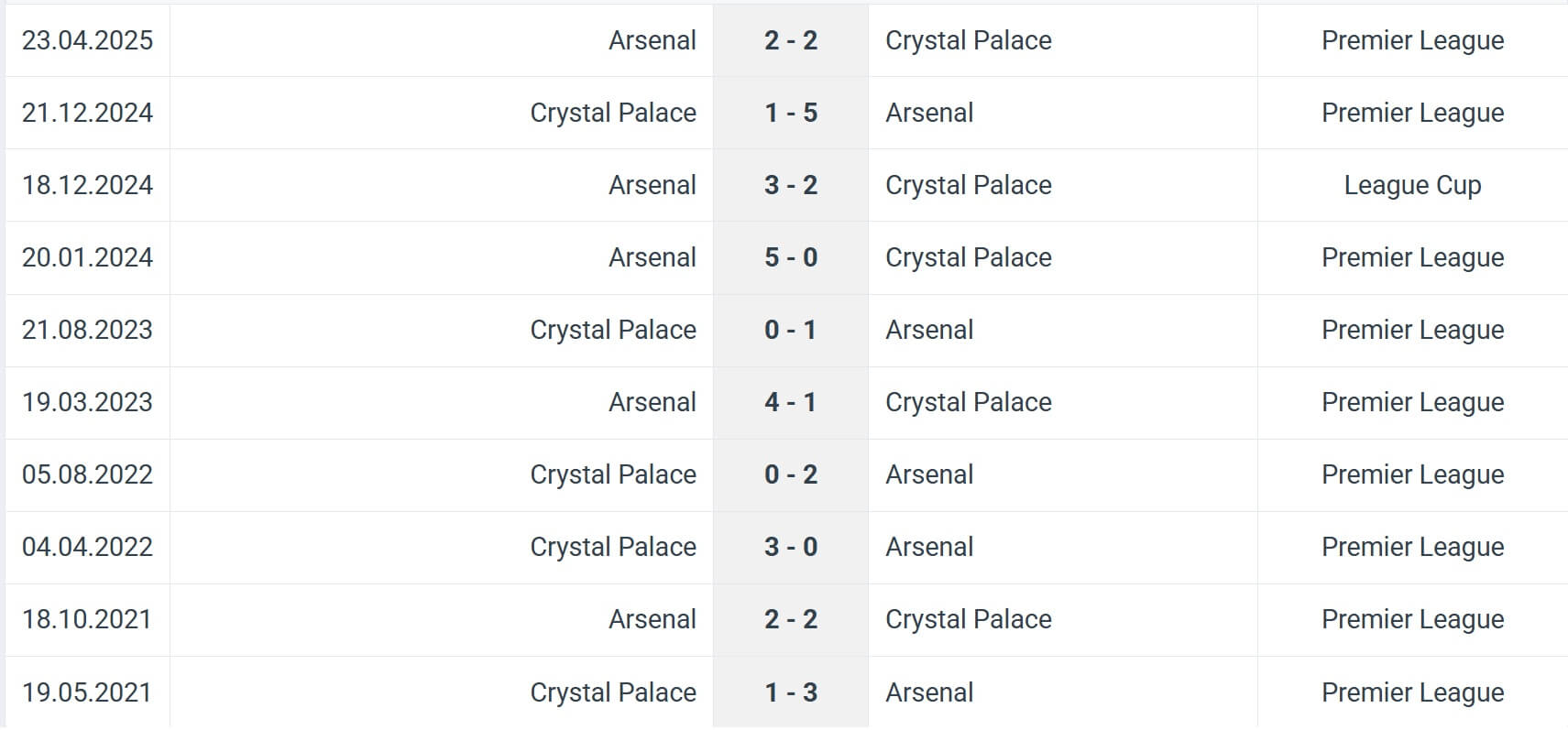1568x730 pixels.
Task: Select the 05.08.2022 date cell
Action: 87,474
